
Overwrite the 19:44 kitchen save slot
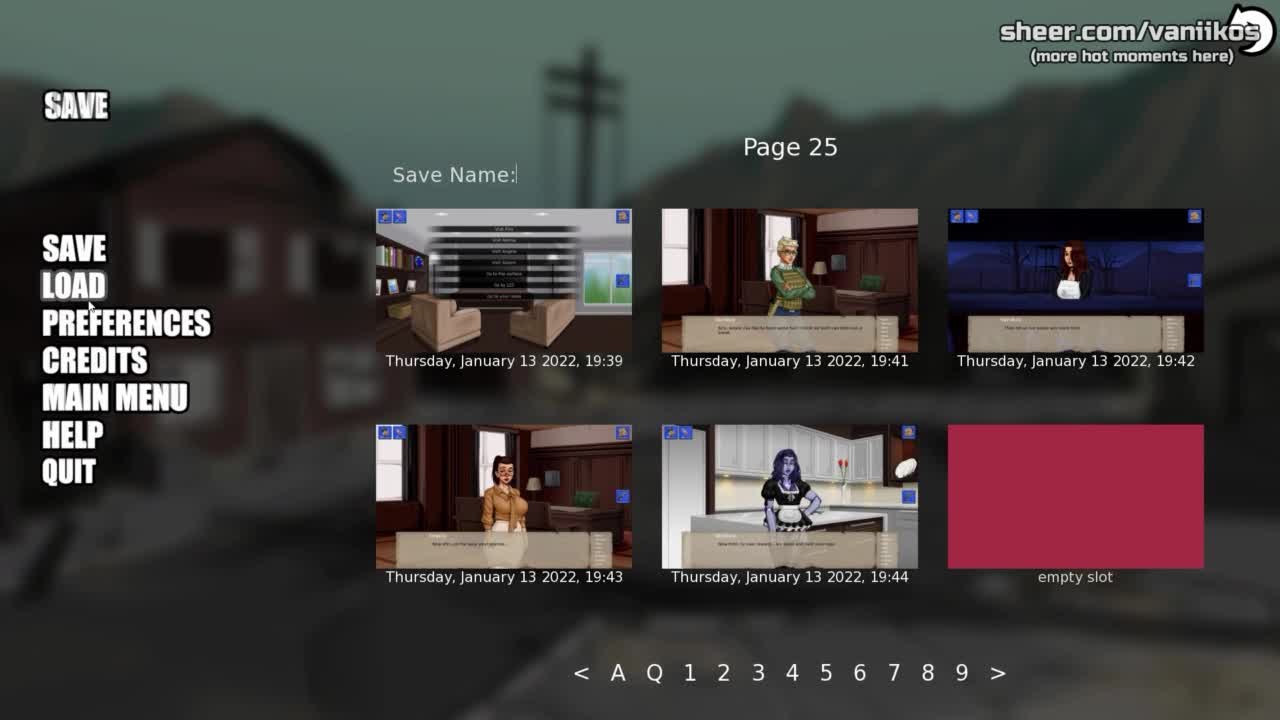click(790, 497)
